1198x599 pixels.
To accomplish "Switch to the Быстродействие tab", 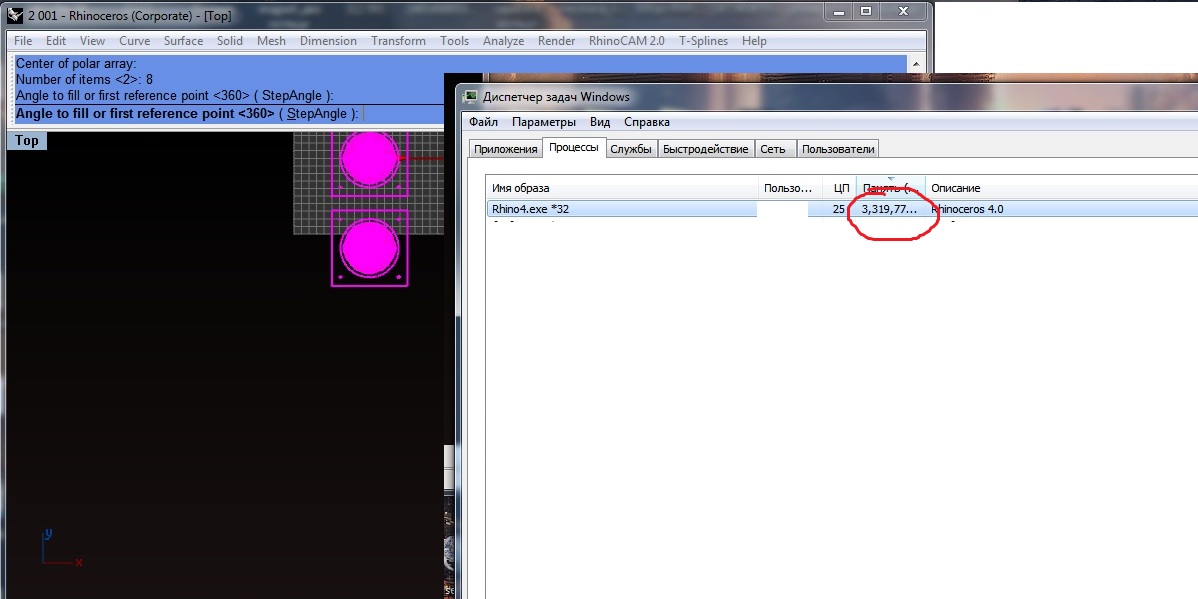I will pos(706,149).
